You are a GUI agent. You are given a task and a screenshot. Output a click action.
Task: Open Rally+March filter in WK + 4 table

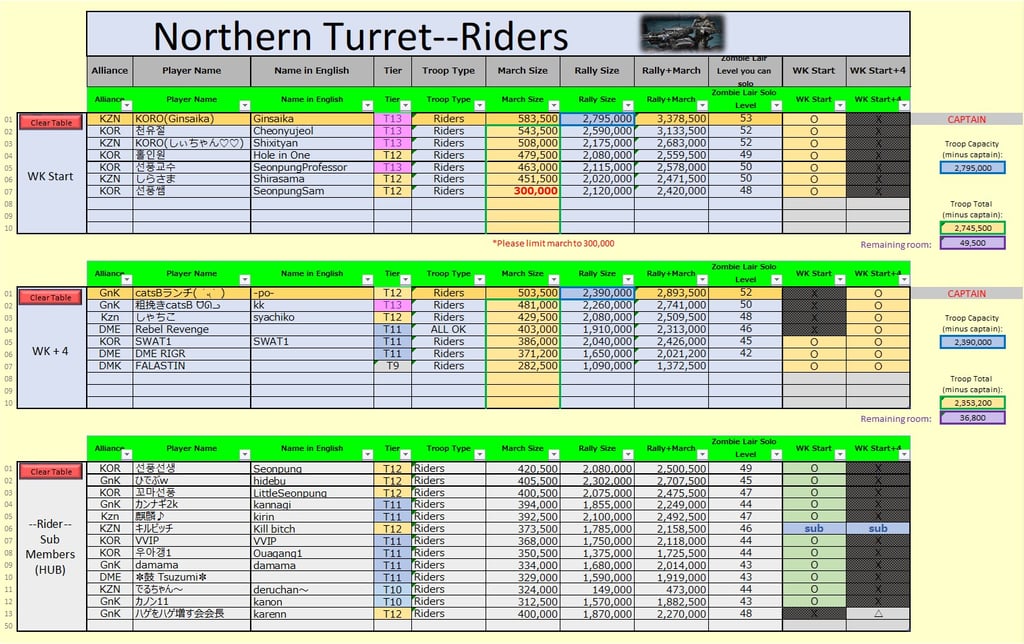tap(702, 280)
